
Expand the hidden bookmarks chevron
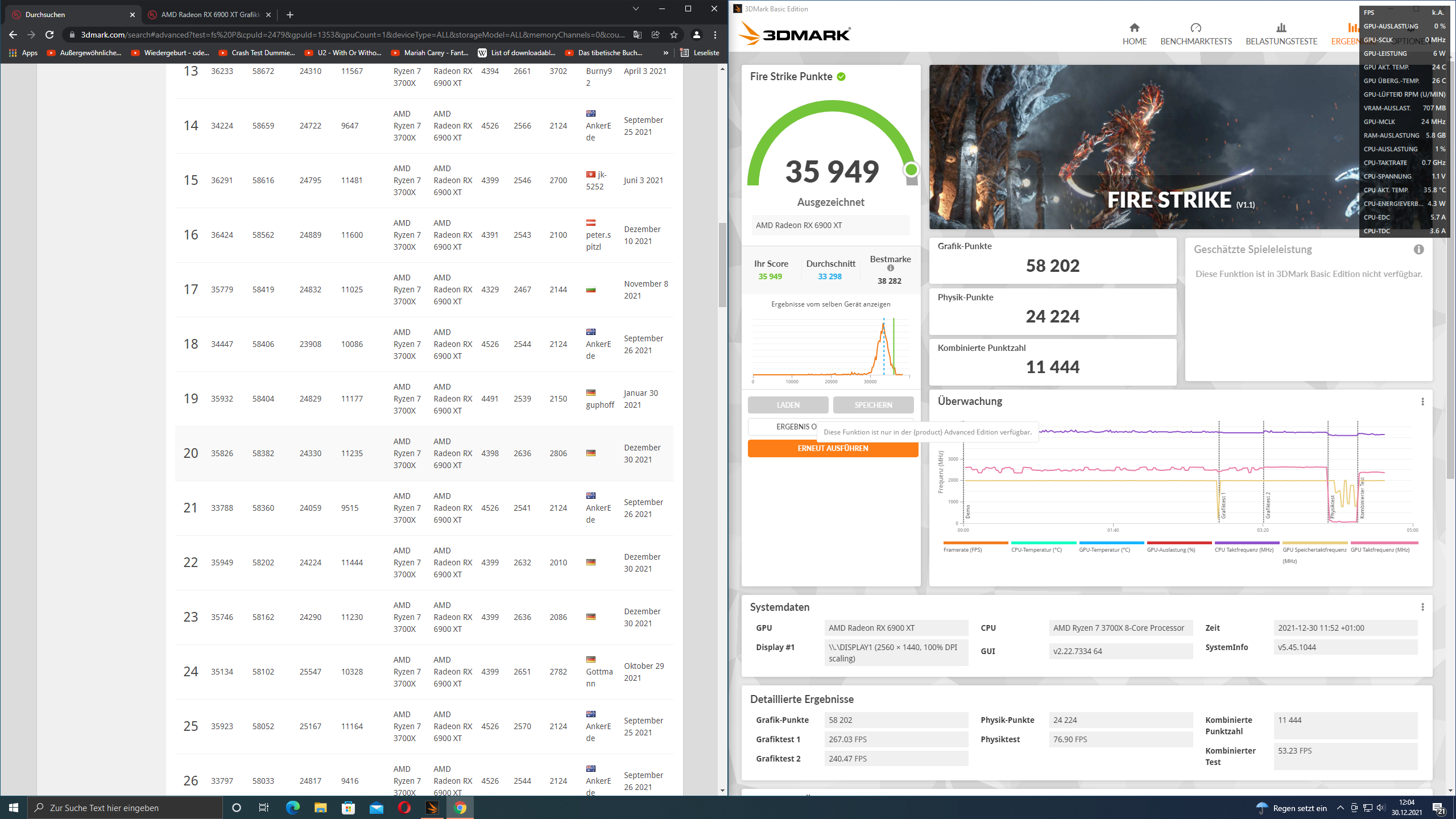click(x=665, y=53)
